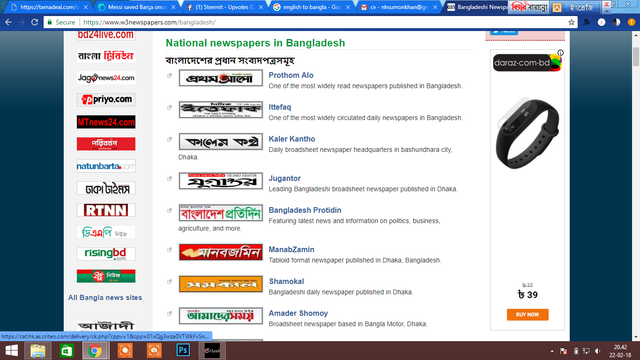Image resolution: width=640 pixels, height=360 pixels.
Task: Click the fitness band ad image
Action: 527,133
